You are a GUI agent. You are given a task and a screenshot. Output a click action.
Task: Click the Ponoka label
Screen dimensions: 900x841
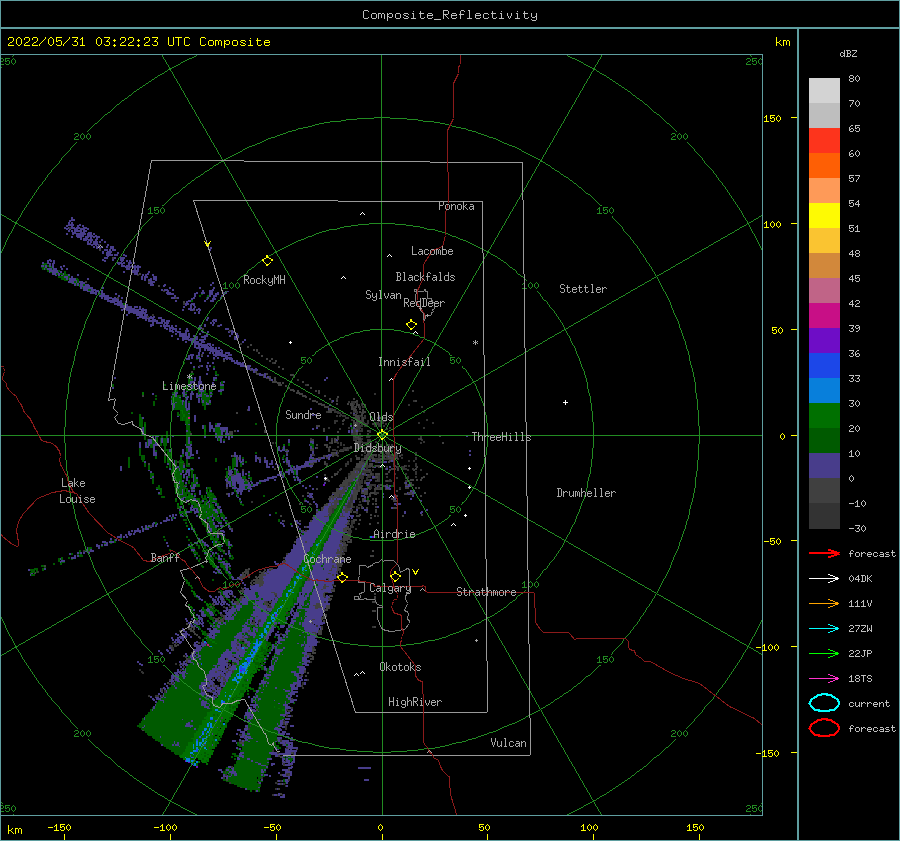tap(456, 206)
